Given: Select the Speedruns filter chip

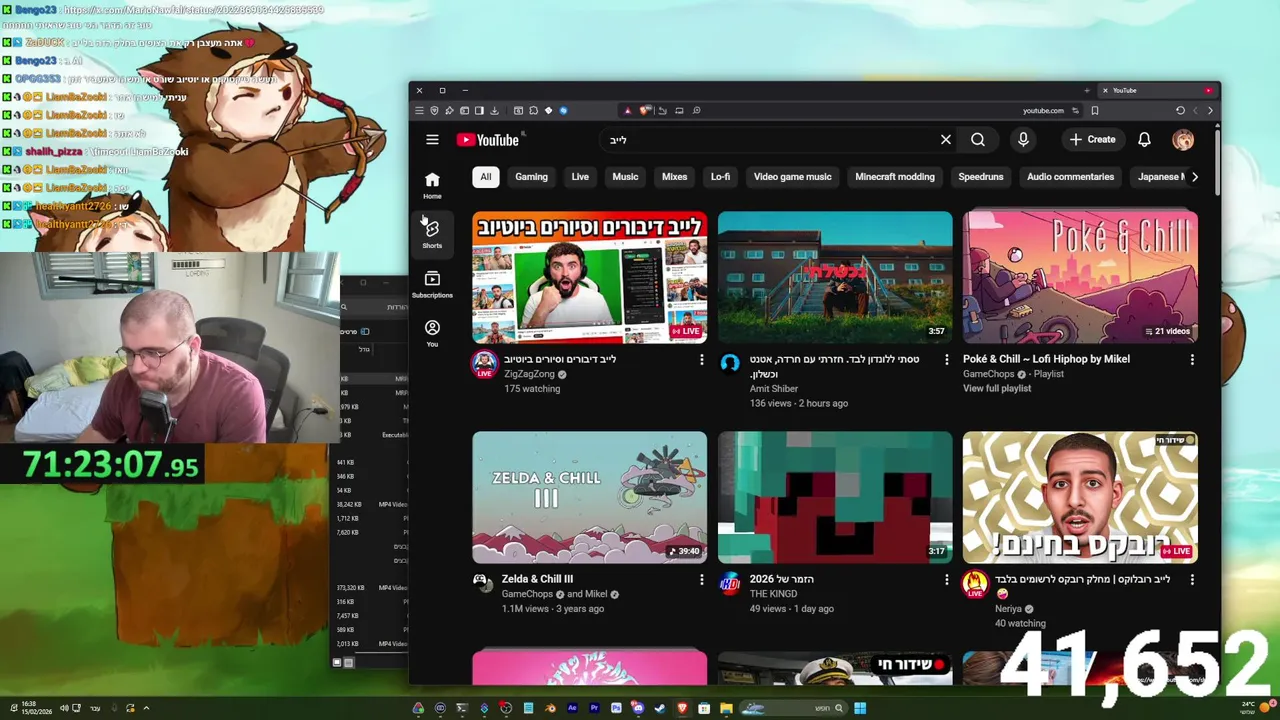Looking at the screenshot, I should pyautogui.click(x=981, y=177).
